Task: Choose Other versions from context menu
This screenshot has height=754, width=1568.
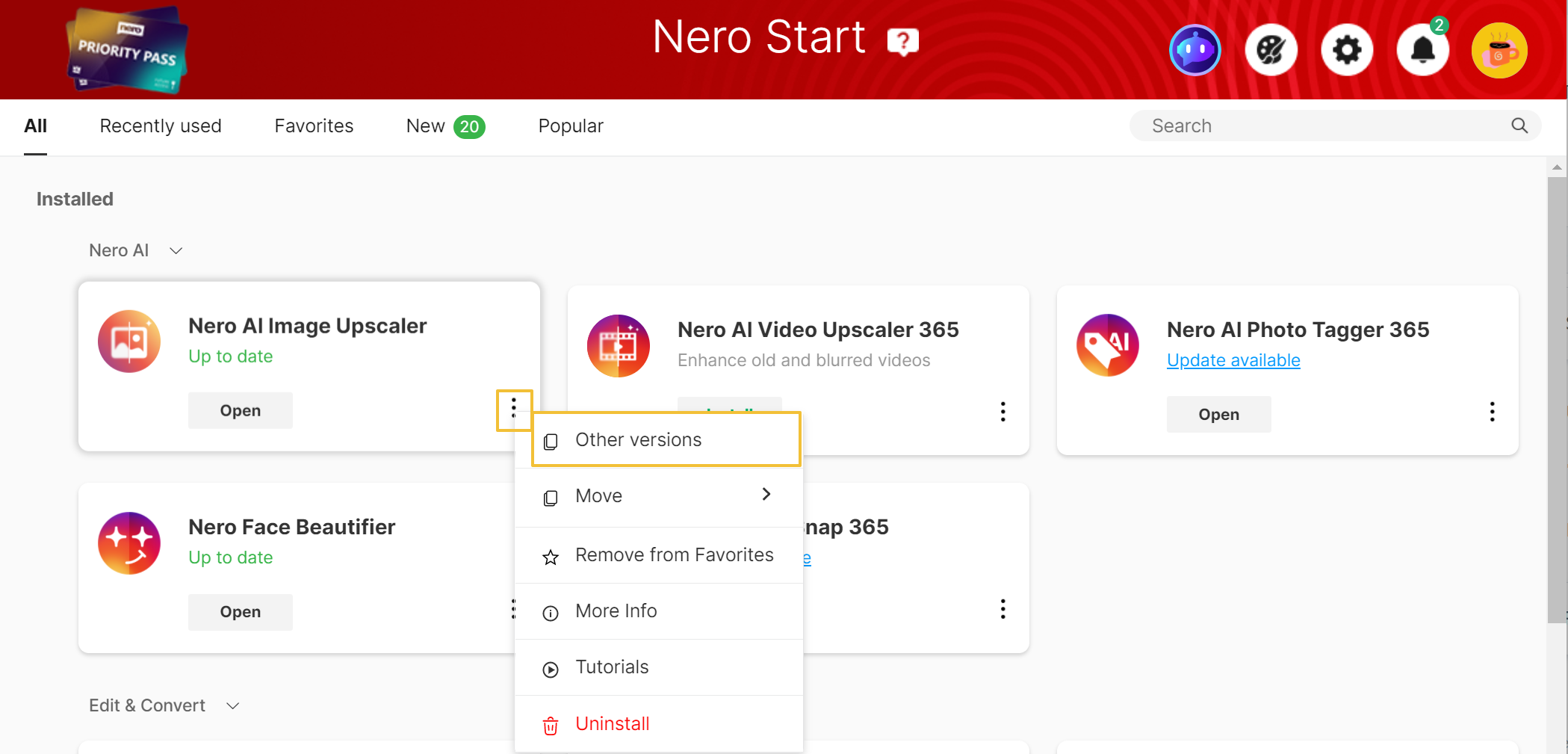Action: [x=666, y=439]
